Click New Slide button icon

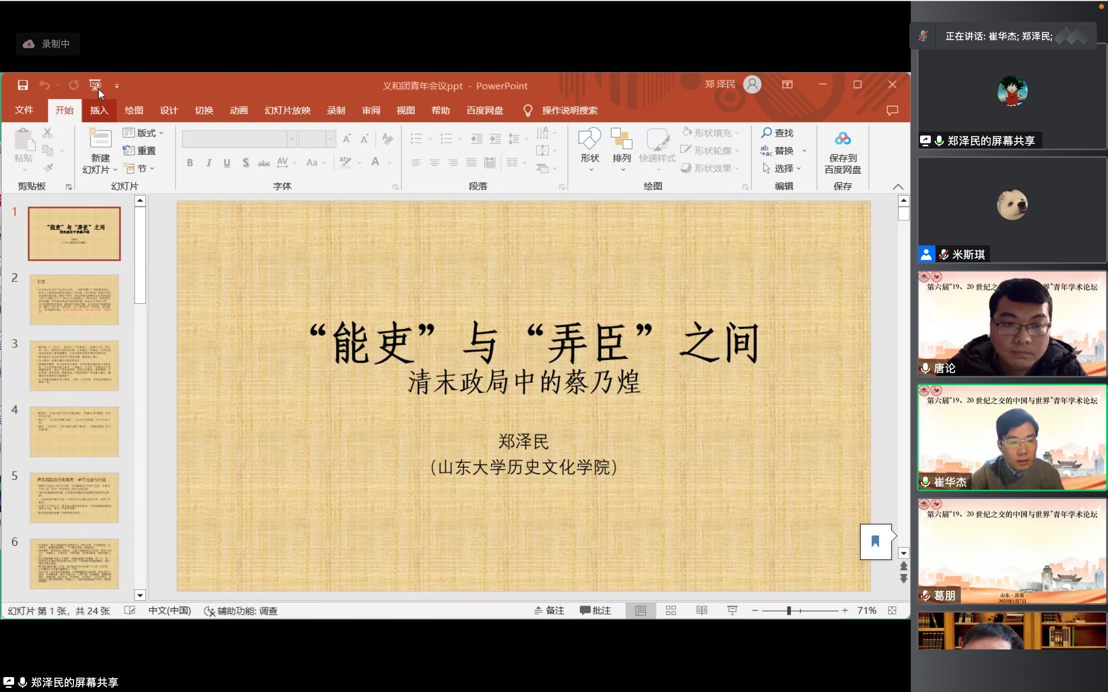click(x=99, y=142)
